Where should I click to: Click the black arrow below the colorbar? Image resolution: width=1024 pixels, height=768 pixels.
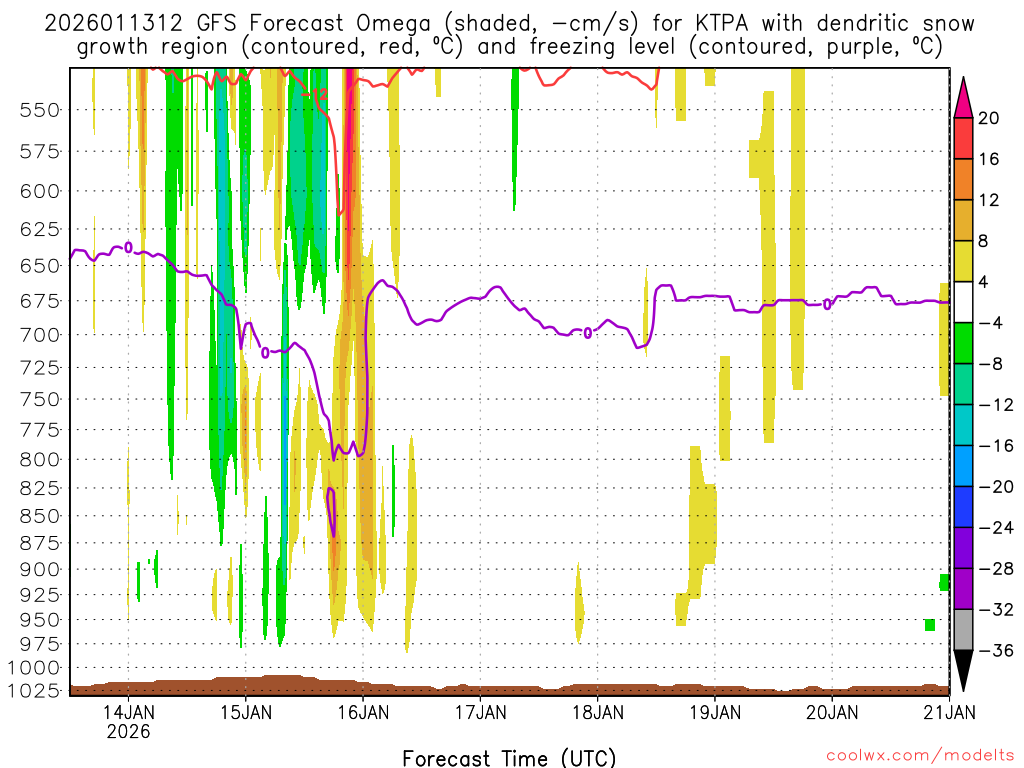(963, 671)
